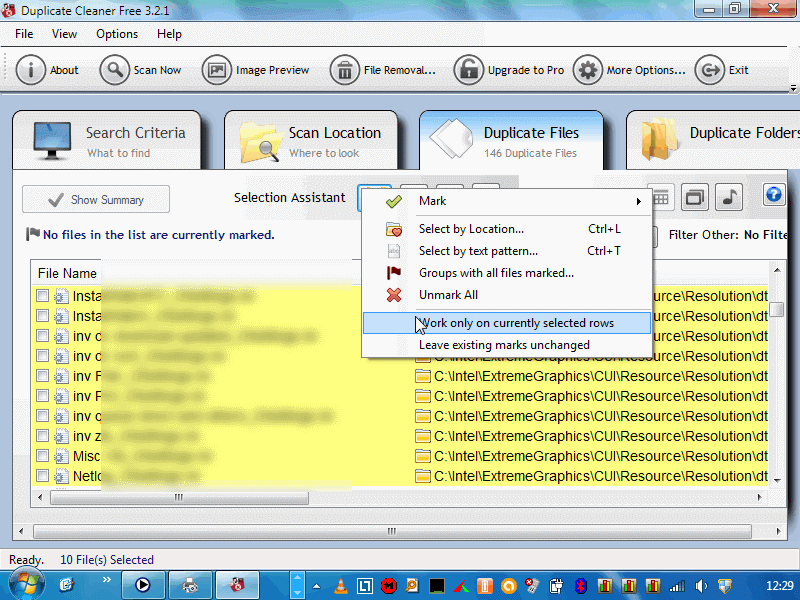The image size is (800, 600).
Task: Choose Unmark All from the menu
Action: 448,295
